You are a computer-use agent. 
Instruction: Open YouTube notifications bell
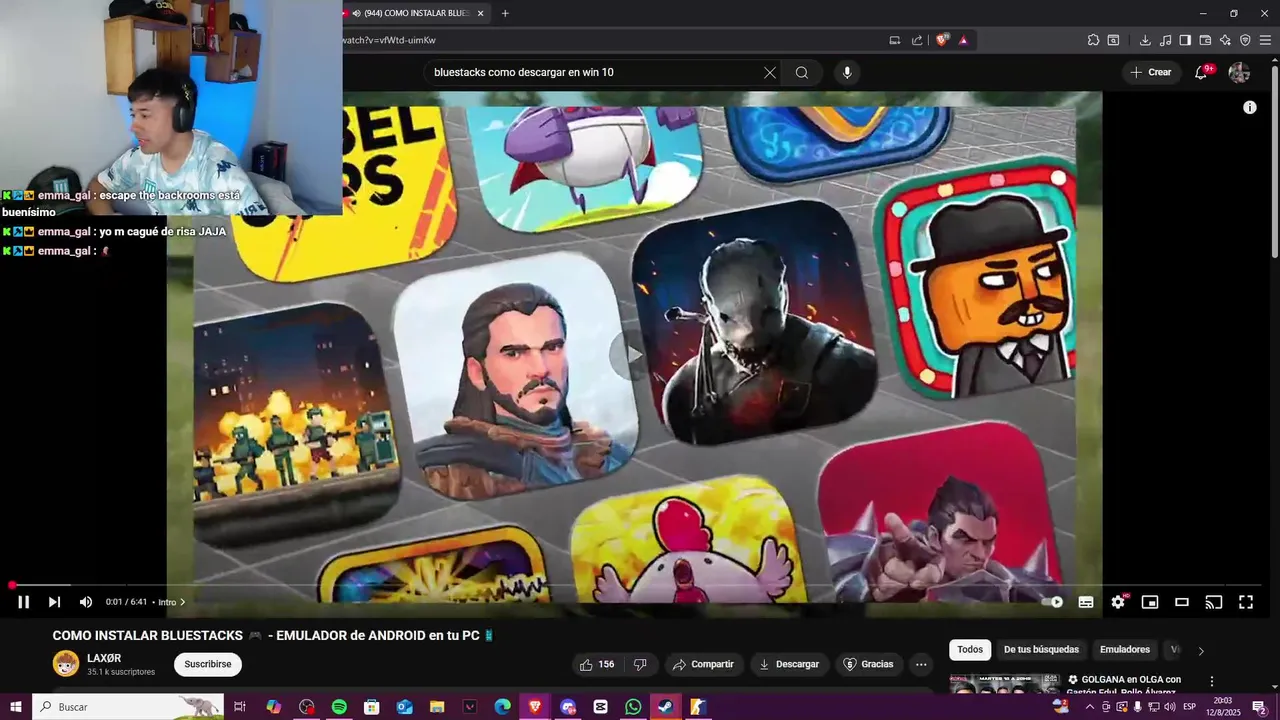(1202, 72)
